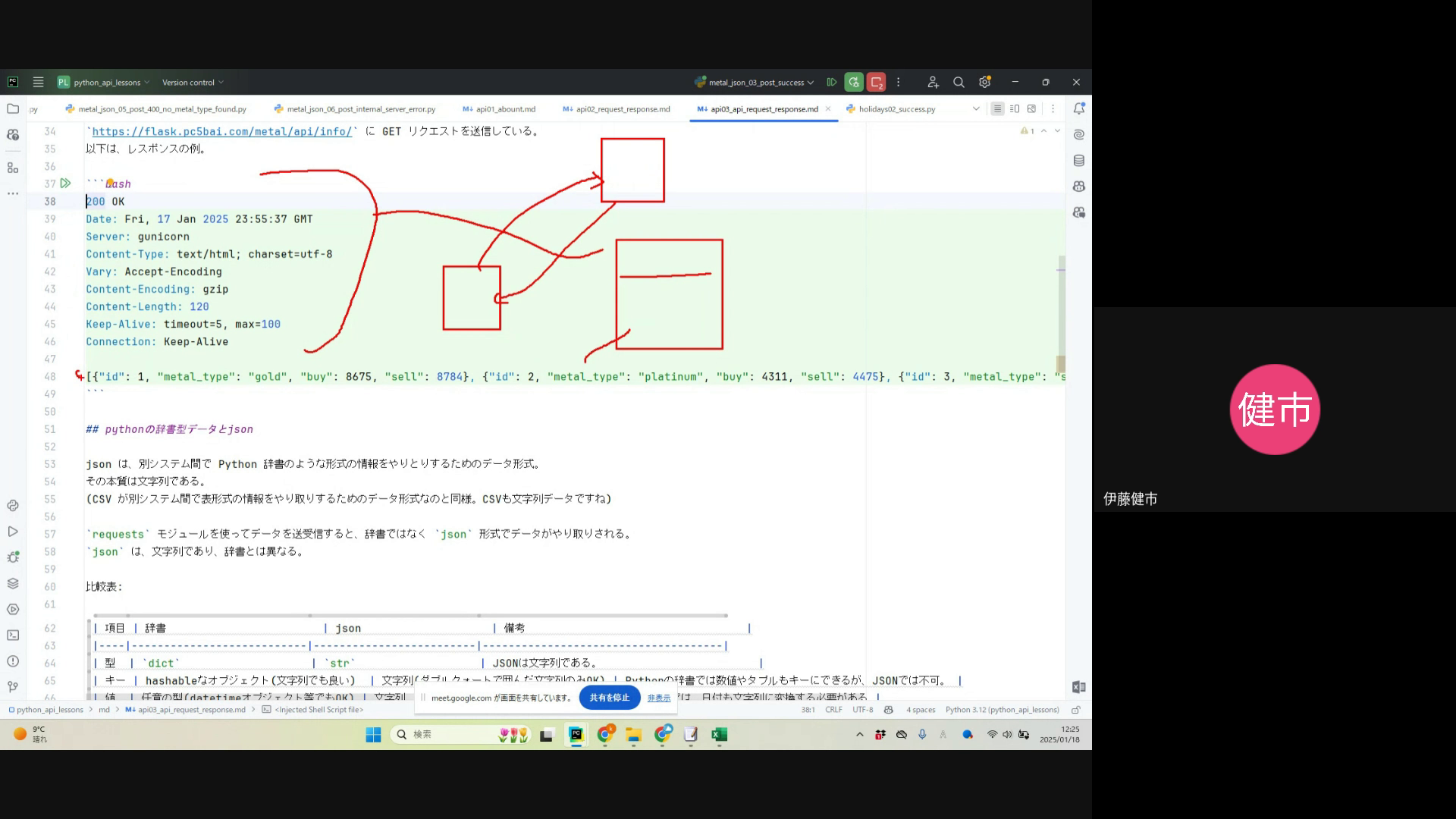Switch to Editor and Preview view mode
This screenshot has height=819, width=1456.
coord(1014,108)
